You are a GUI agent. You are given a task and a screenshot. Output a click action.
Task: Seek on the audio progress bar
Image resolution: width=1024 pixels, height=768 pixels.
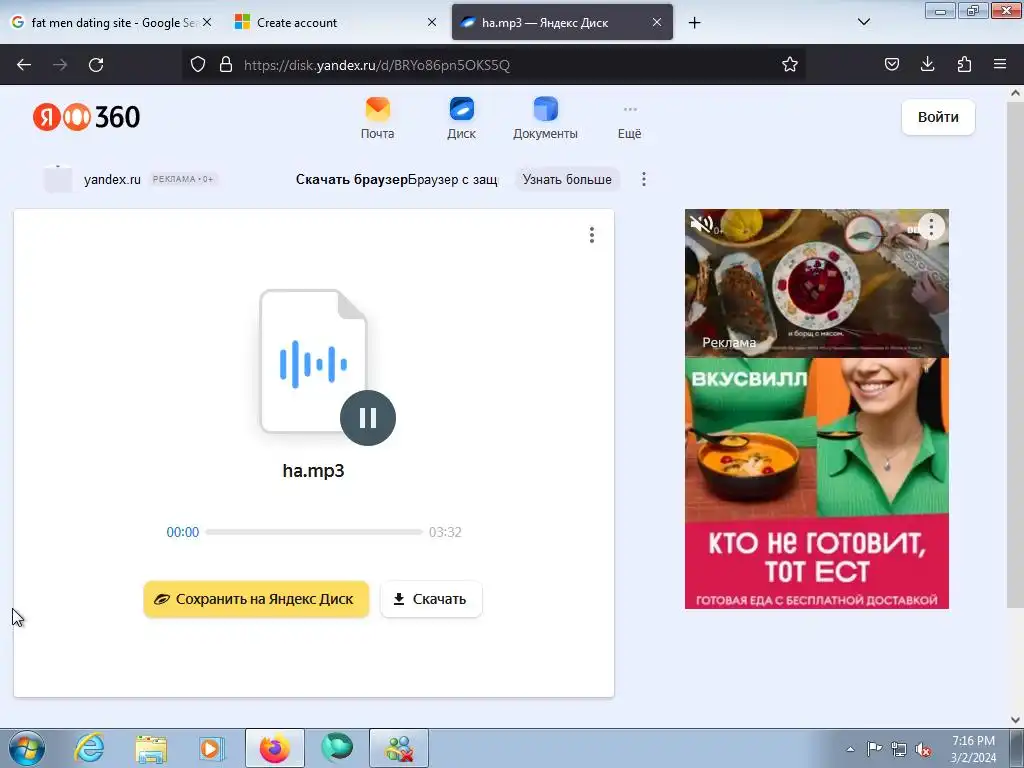(x=314, y=532)
